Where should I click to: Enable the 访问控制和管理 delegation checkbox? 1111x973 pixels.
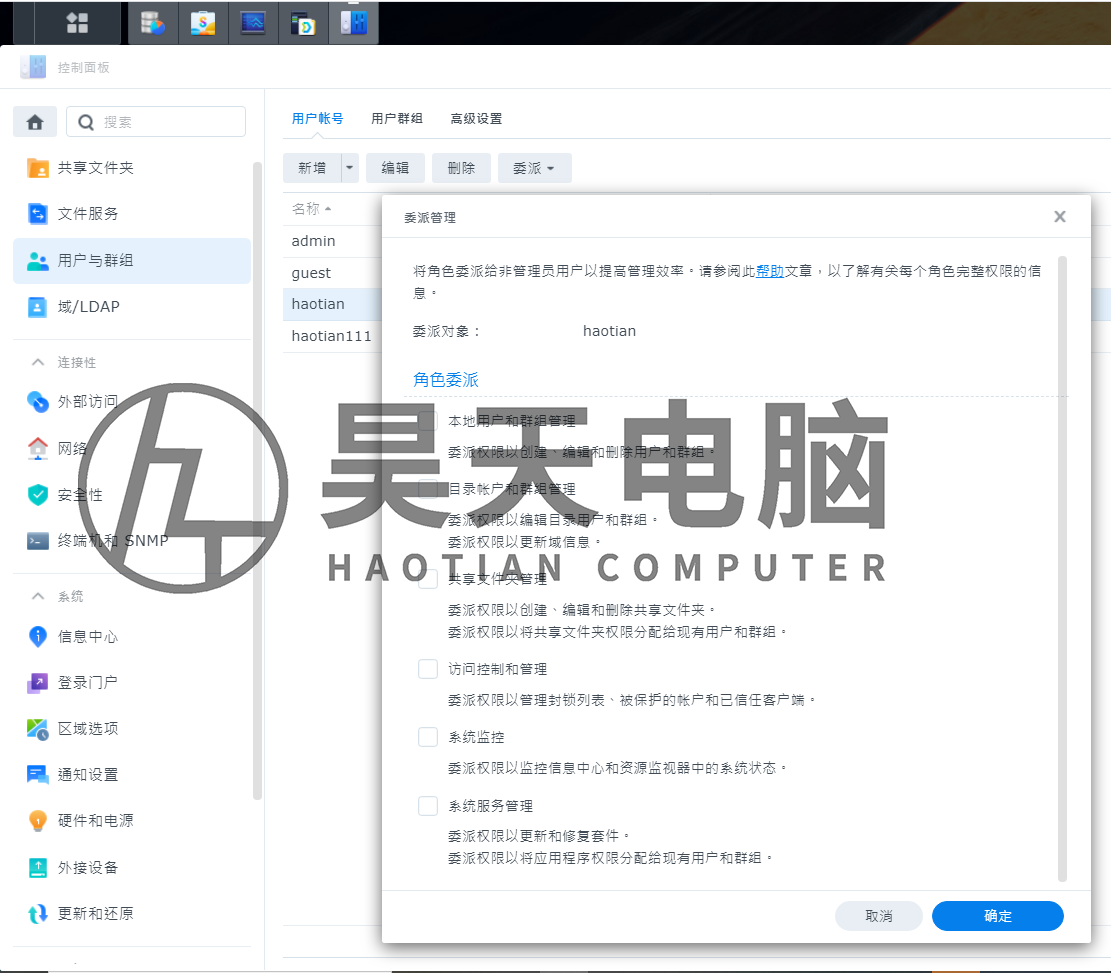(x=428, y=668)
